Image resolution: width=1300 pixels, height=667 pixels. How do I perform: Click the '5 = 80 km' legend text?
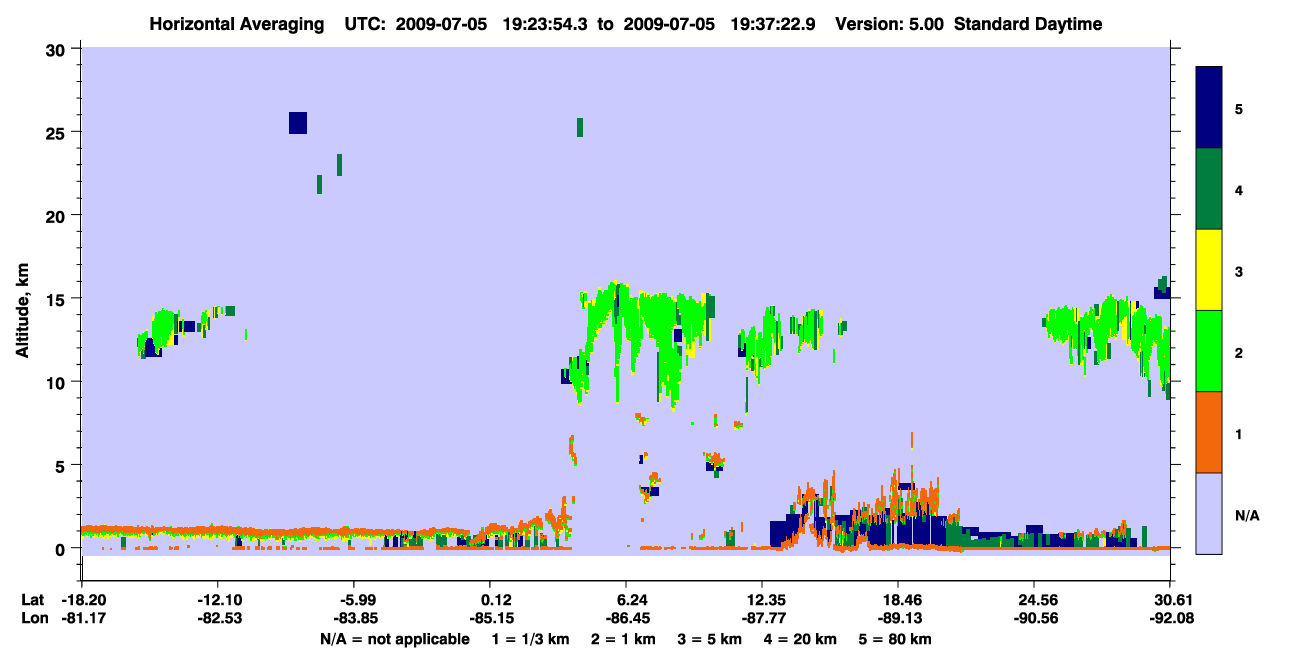click(896, 639)
